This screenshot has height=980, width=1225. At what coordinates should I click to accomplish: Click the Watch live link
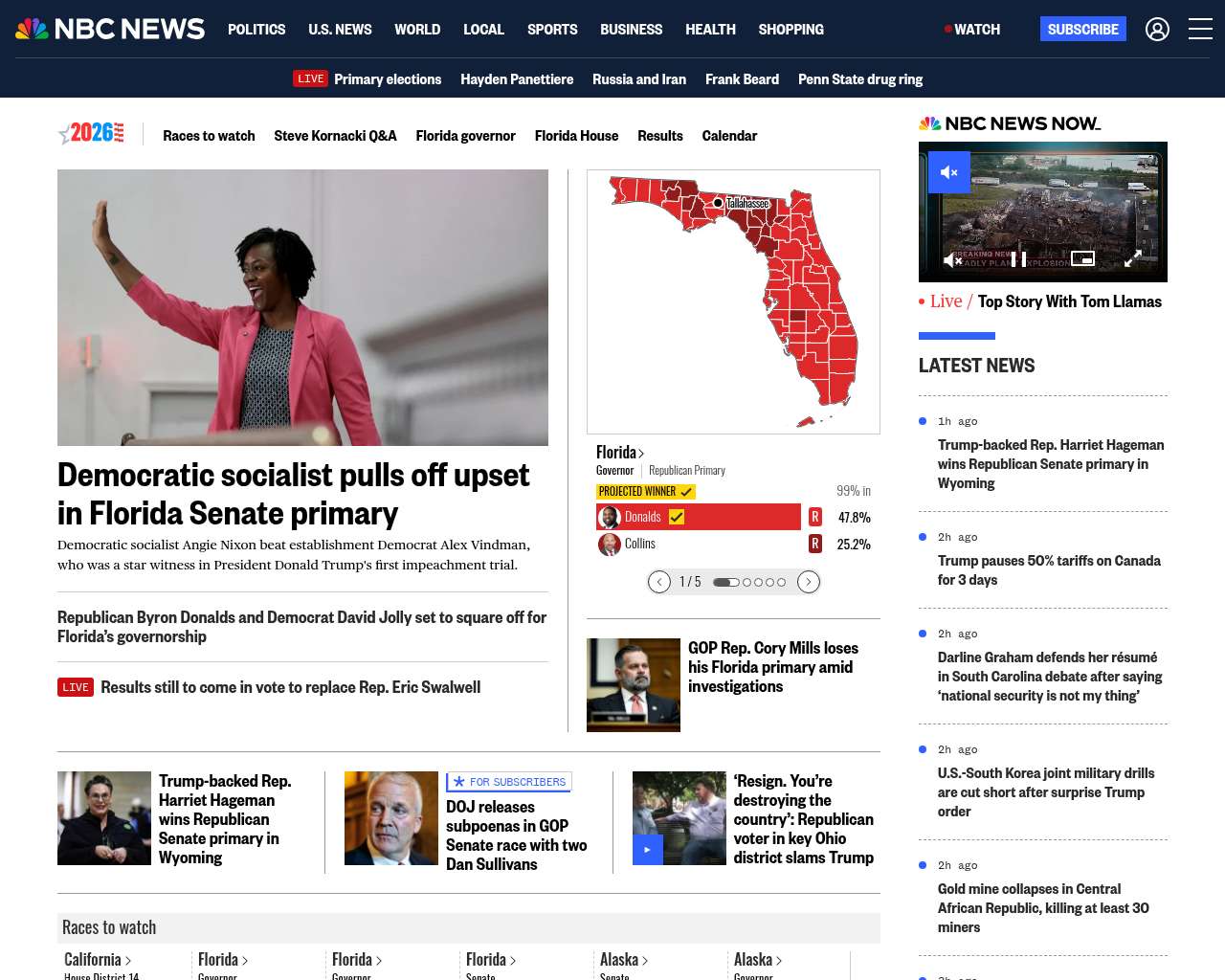click(x=972, y=30)
